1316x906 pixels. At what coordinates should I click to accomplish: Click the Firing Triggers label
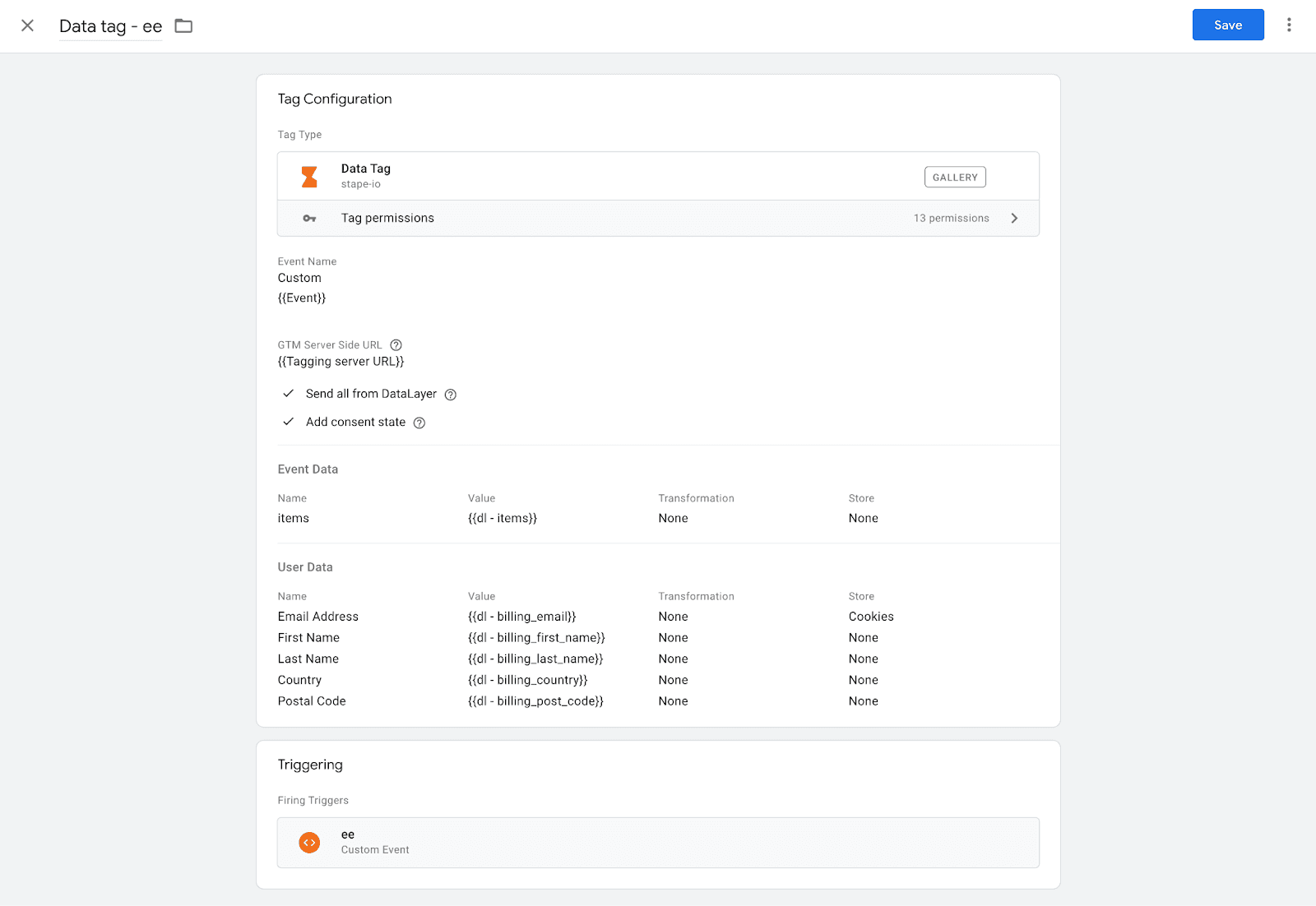click(x=313, y=801)
